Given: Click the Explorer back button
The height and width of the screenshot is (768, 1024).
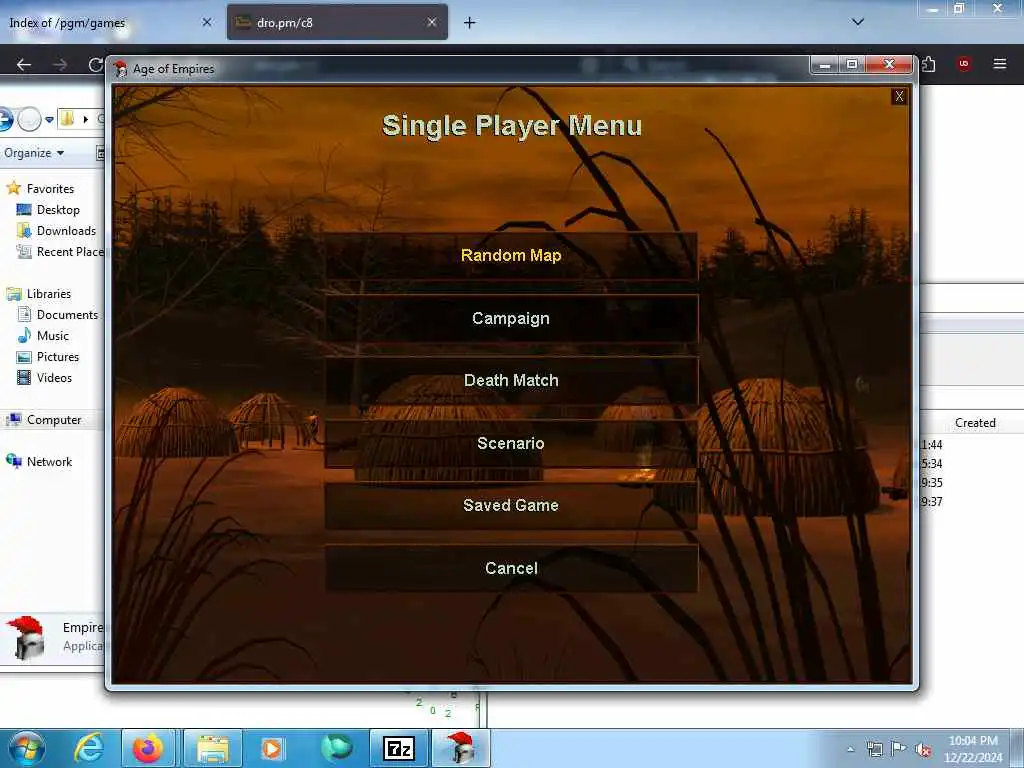Looking at the screenshot, I should 5,120.
